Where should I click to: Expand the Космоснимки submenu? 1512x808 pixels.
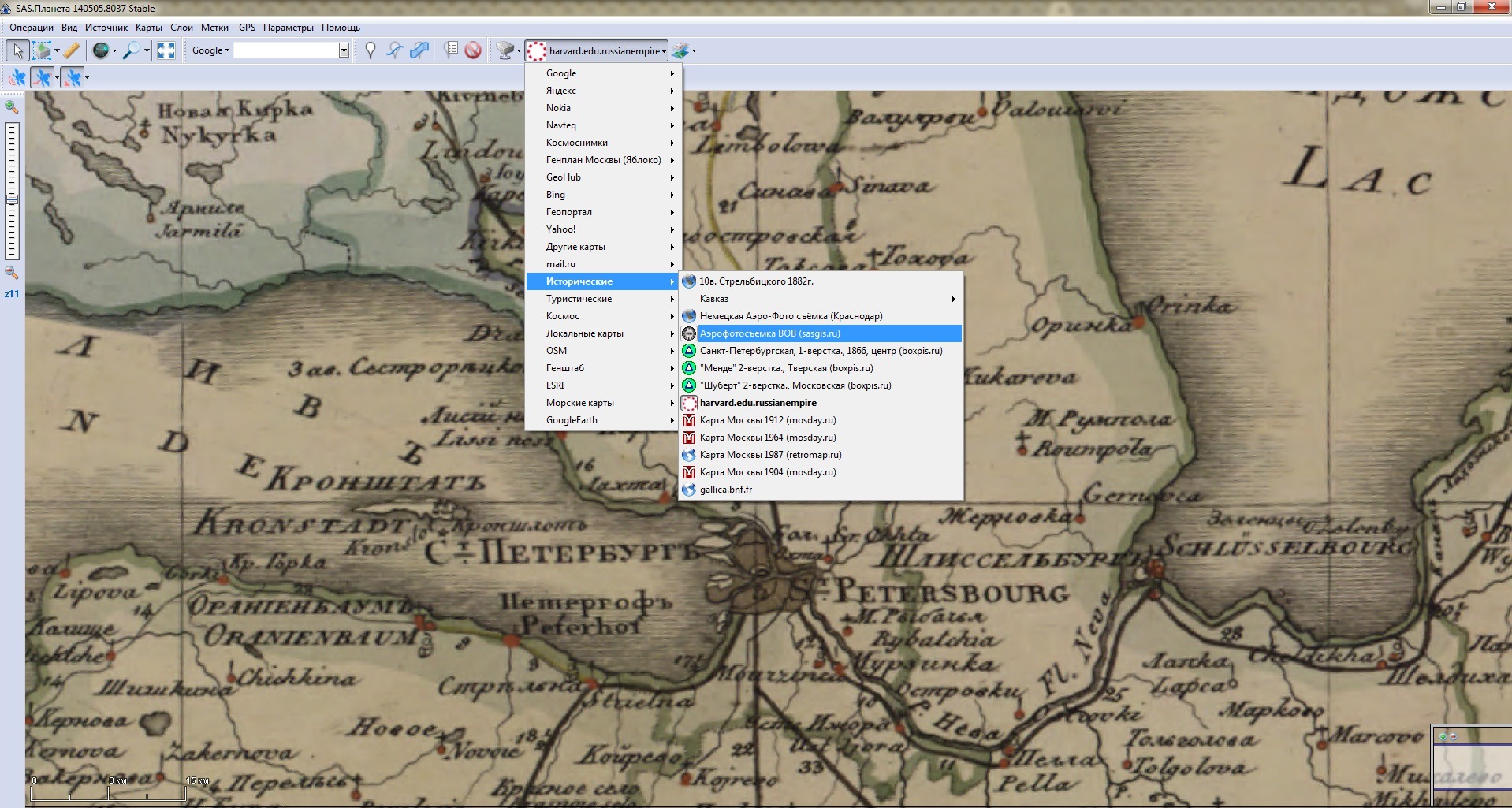603,143
